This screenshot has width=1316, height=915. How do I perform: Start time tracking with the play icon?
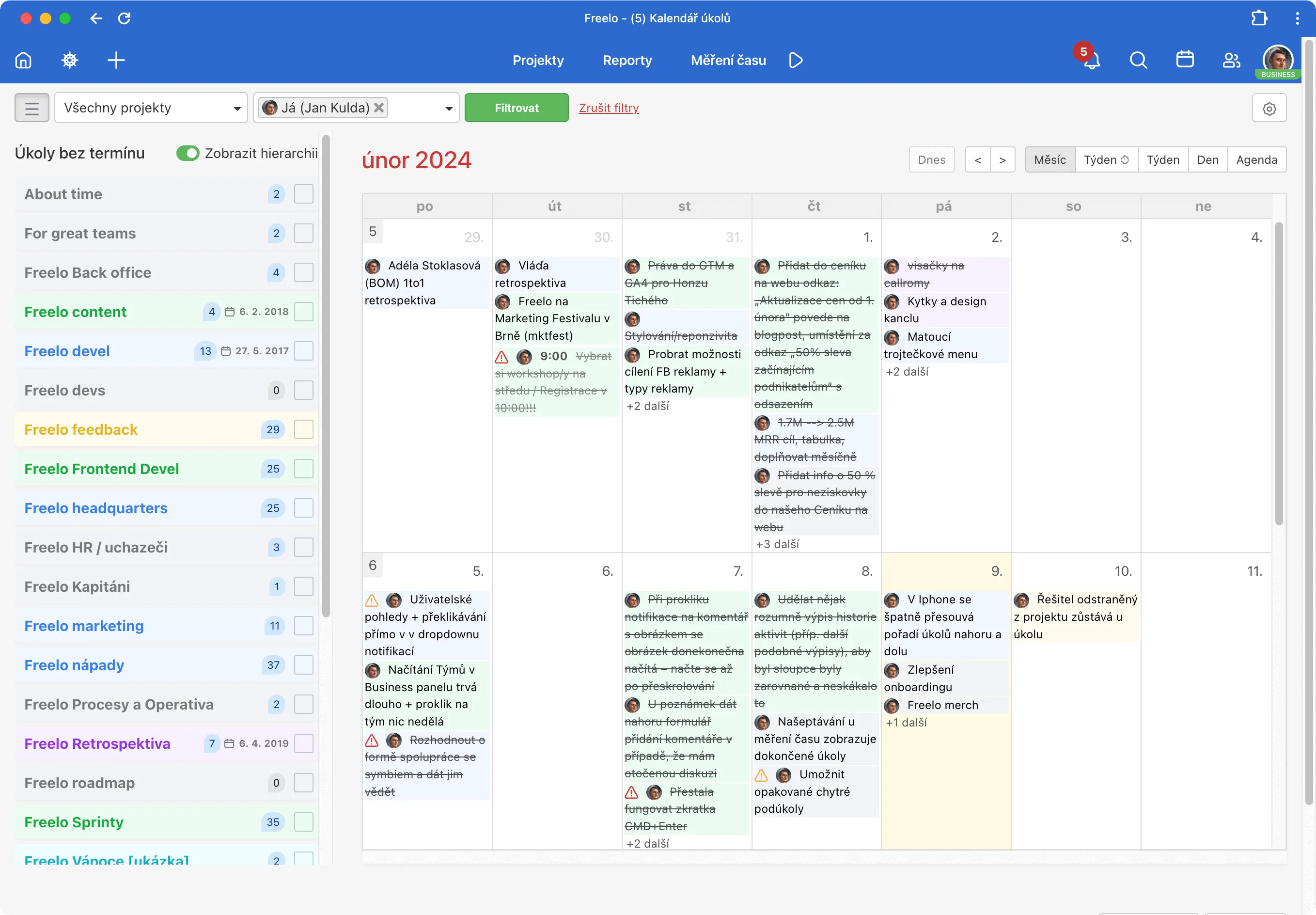pos(796,60)
